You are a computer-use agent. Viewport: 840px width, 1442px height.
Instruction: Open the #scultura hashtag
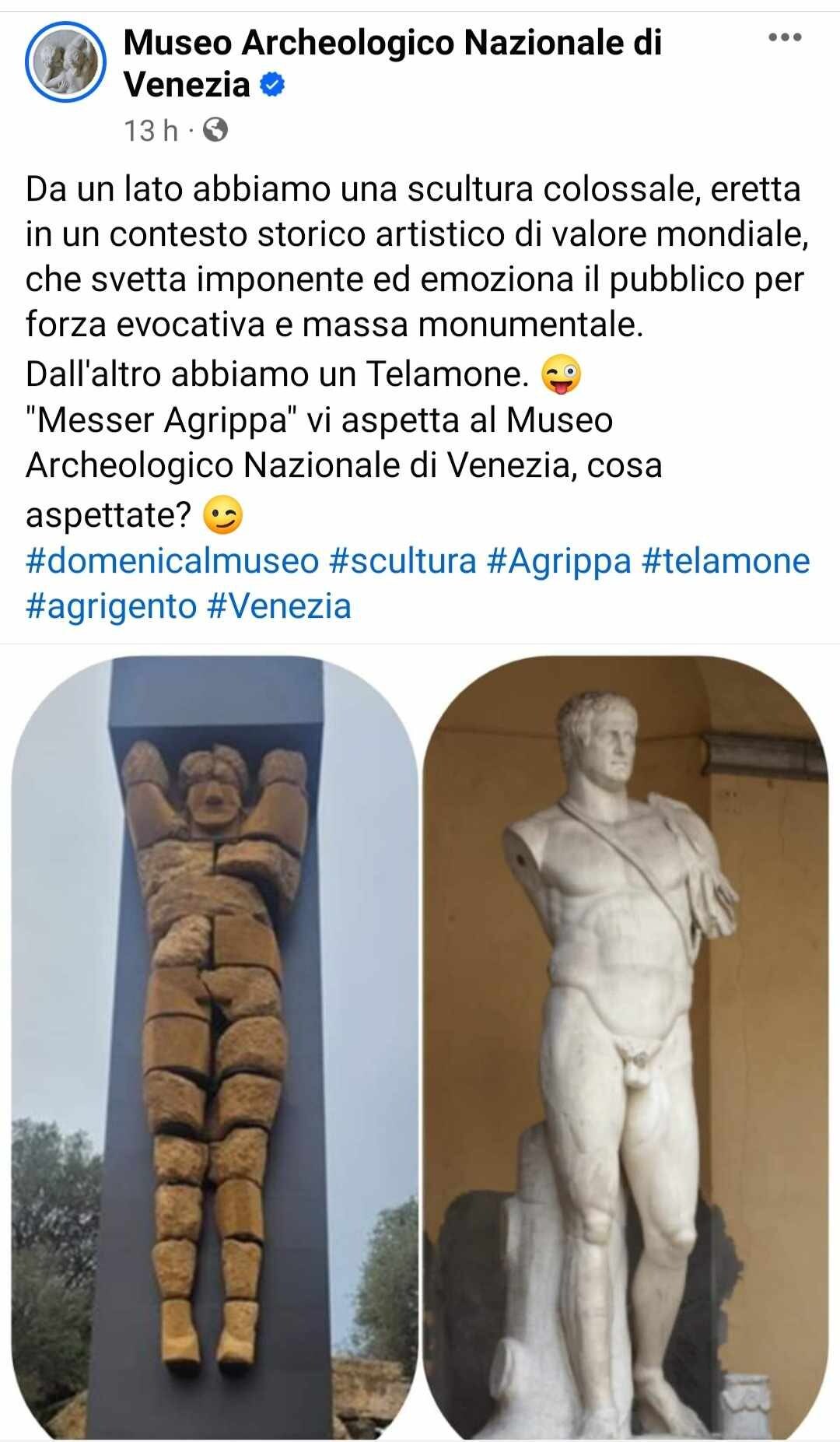click(x=403, y=561)
